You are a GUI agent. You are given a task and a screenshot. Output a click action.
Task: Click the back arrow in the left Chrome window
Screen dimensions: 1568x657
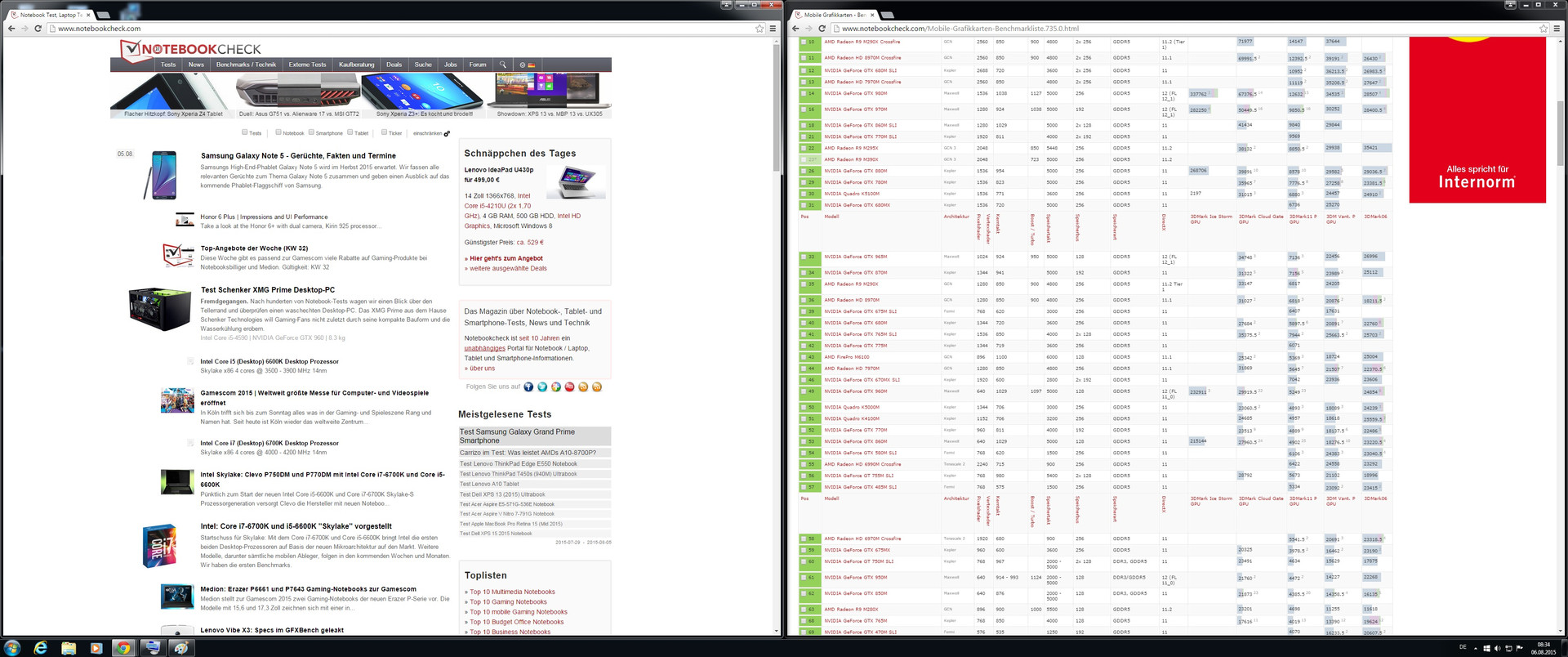11,29
